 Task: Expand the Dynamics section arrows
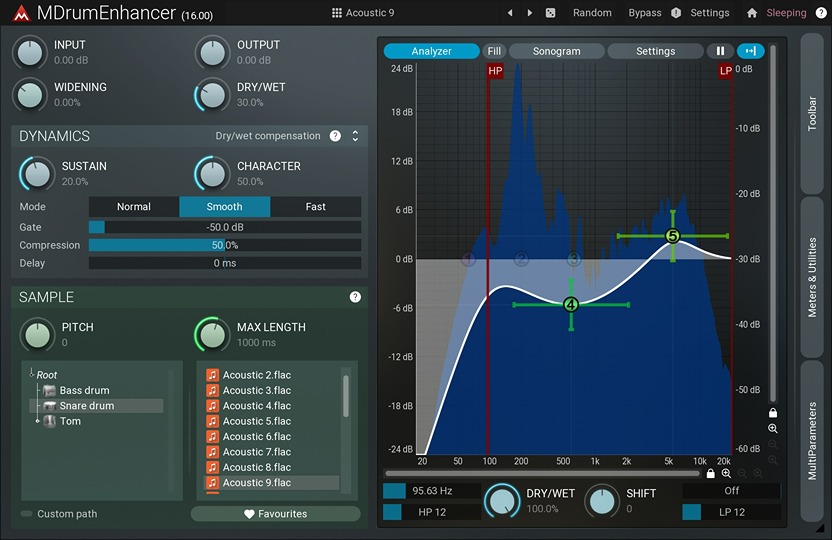[x=355, y=136]
